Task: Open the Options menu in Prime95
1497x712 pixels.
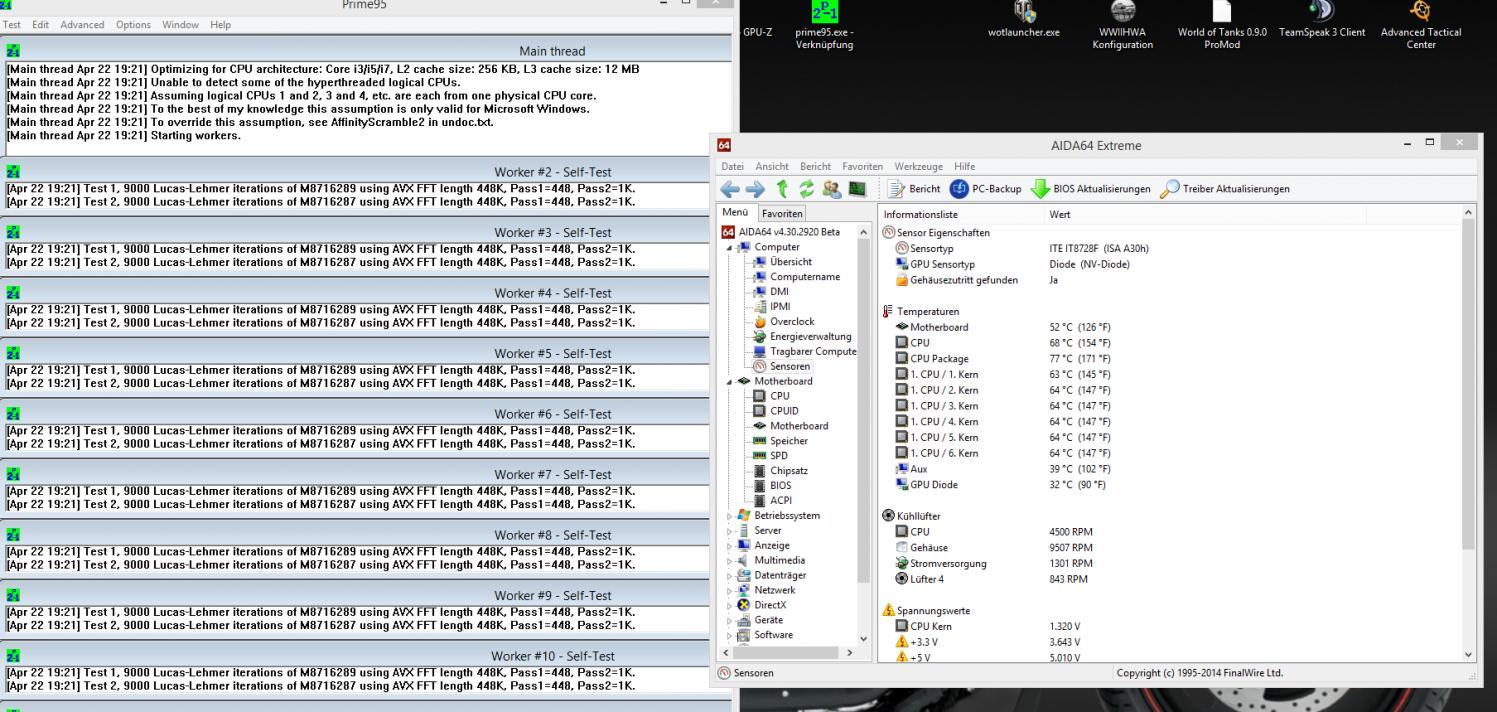Action: tap(133, 25)
